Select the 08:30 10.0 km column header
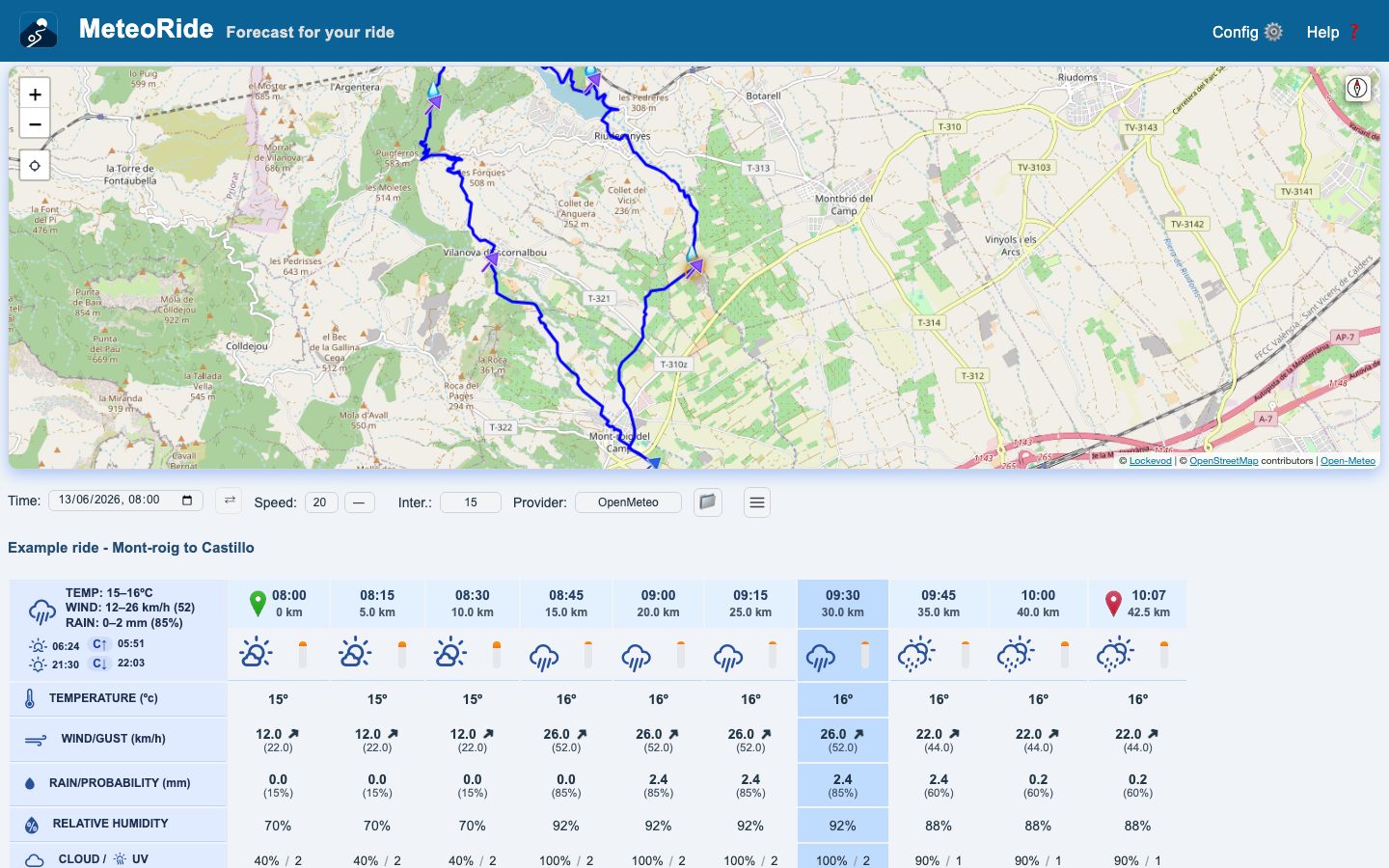 [473, 604]
